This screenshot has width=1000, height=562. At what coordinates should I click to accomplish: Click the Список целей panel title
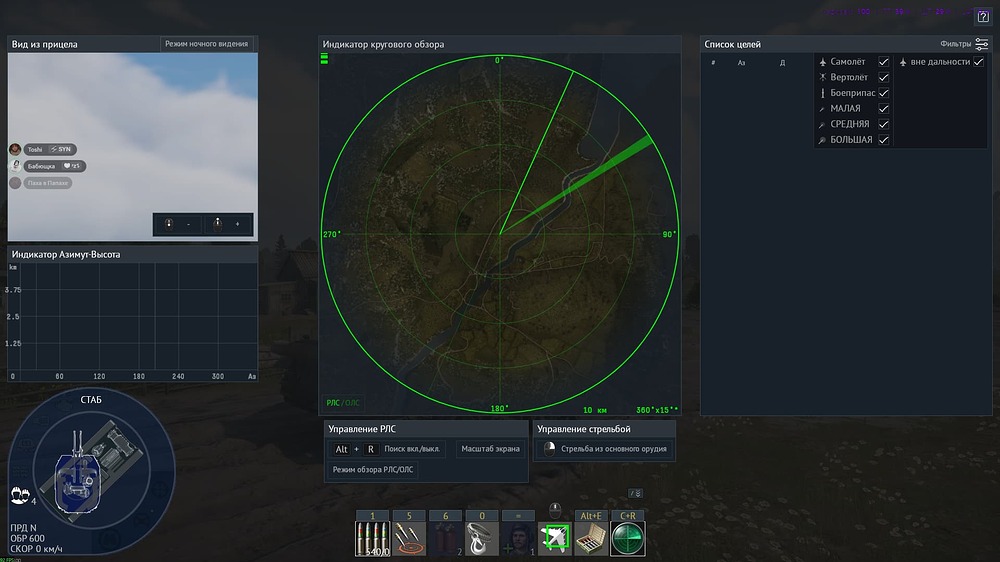click(x=732, y=44)
